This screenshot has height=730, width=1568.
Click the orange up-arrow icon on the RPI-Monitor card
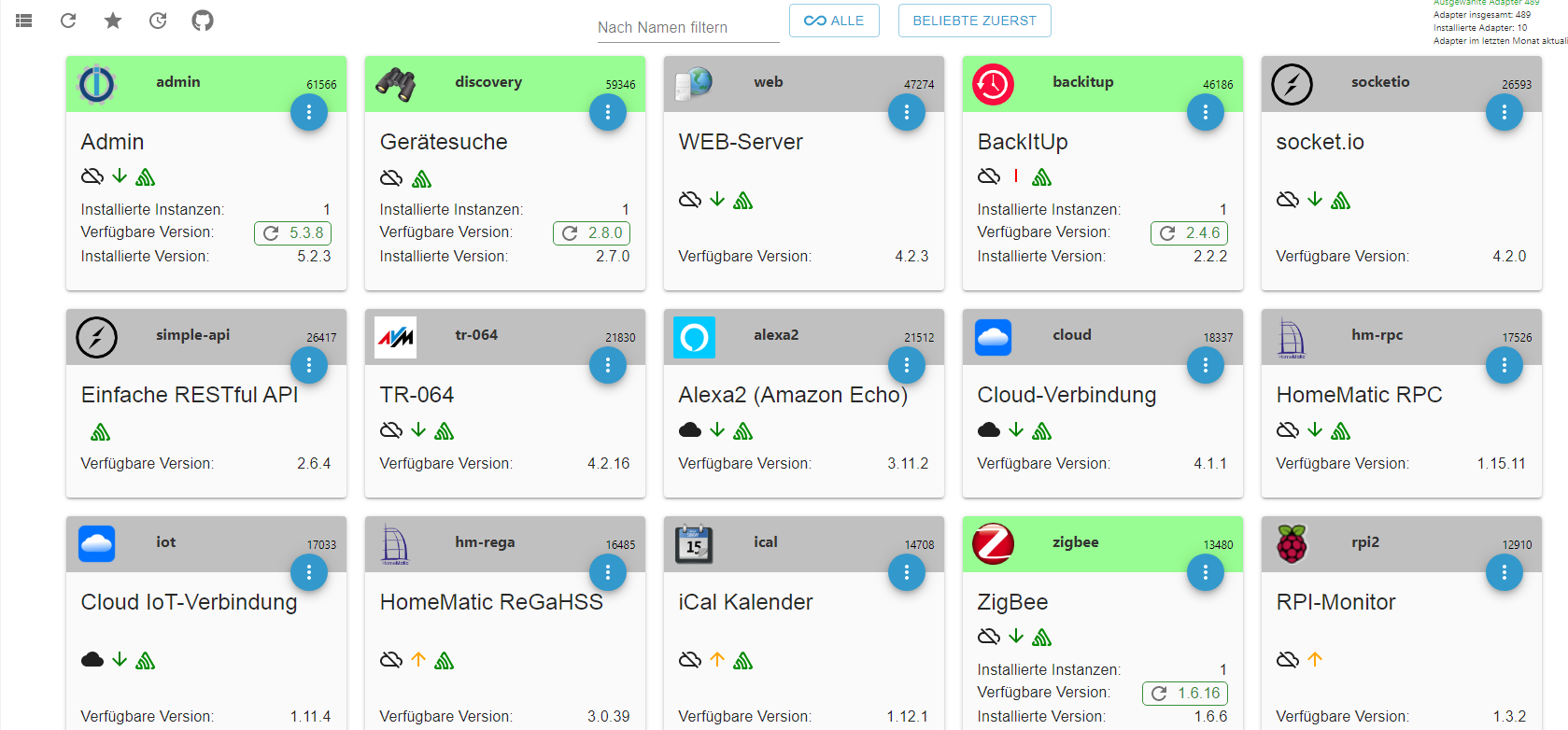[1315, 660]
